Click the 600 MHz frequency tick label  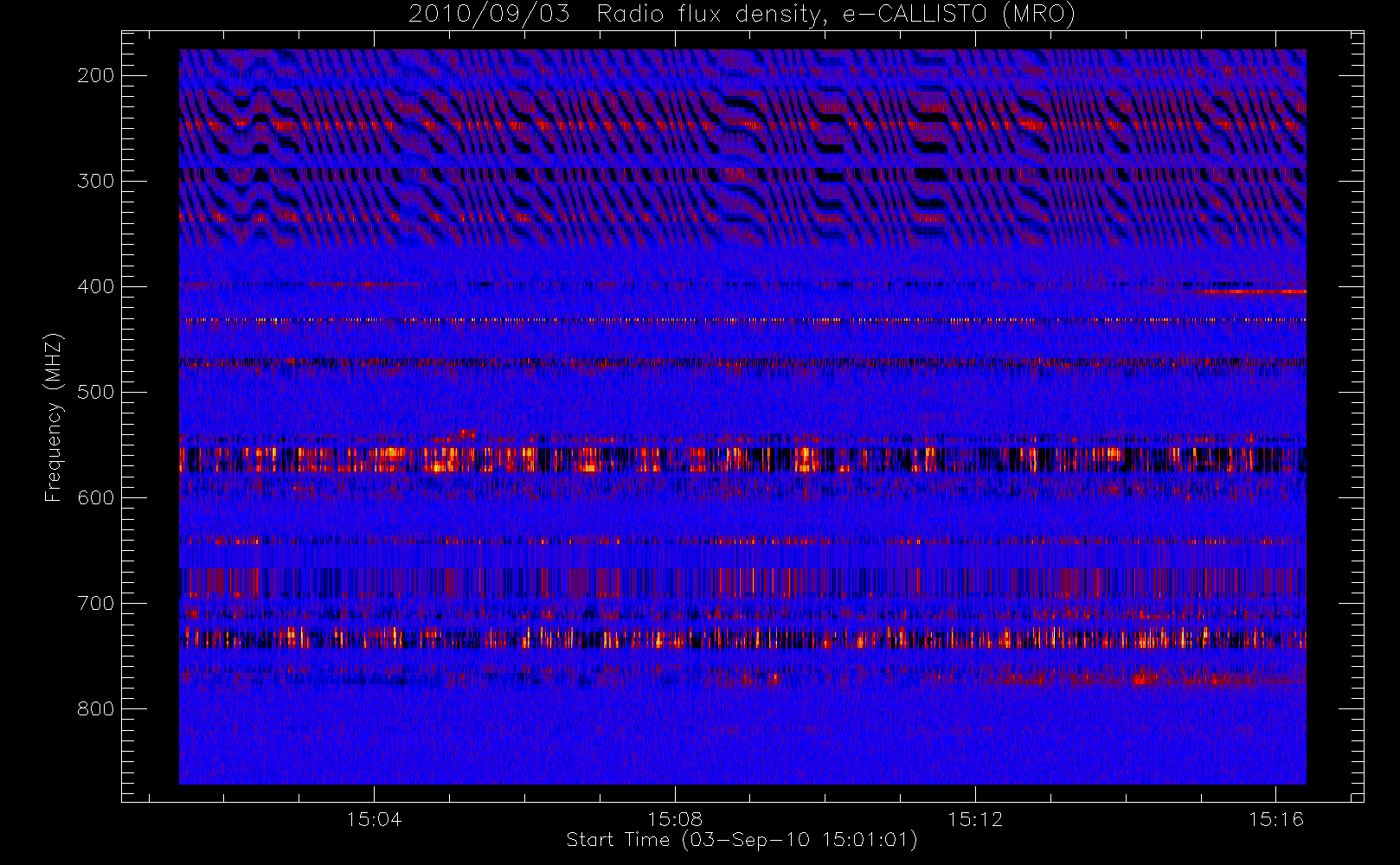(x=96, y=497)
